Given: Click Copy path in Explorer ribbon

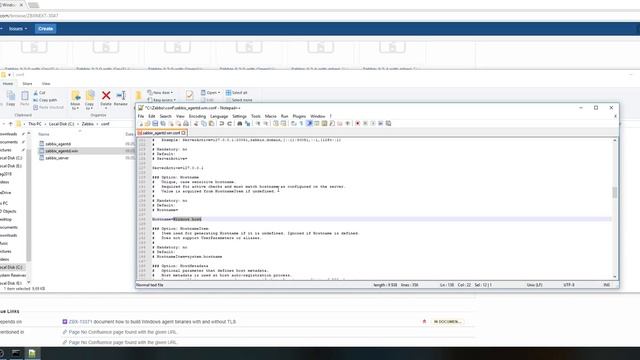Looking at the screenshot, I should (45, 100).
